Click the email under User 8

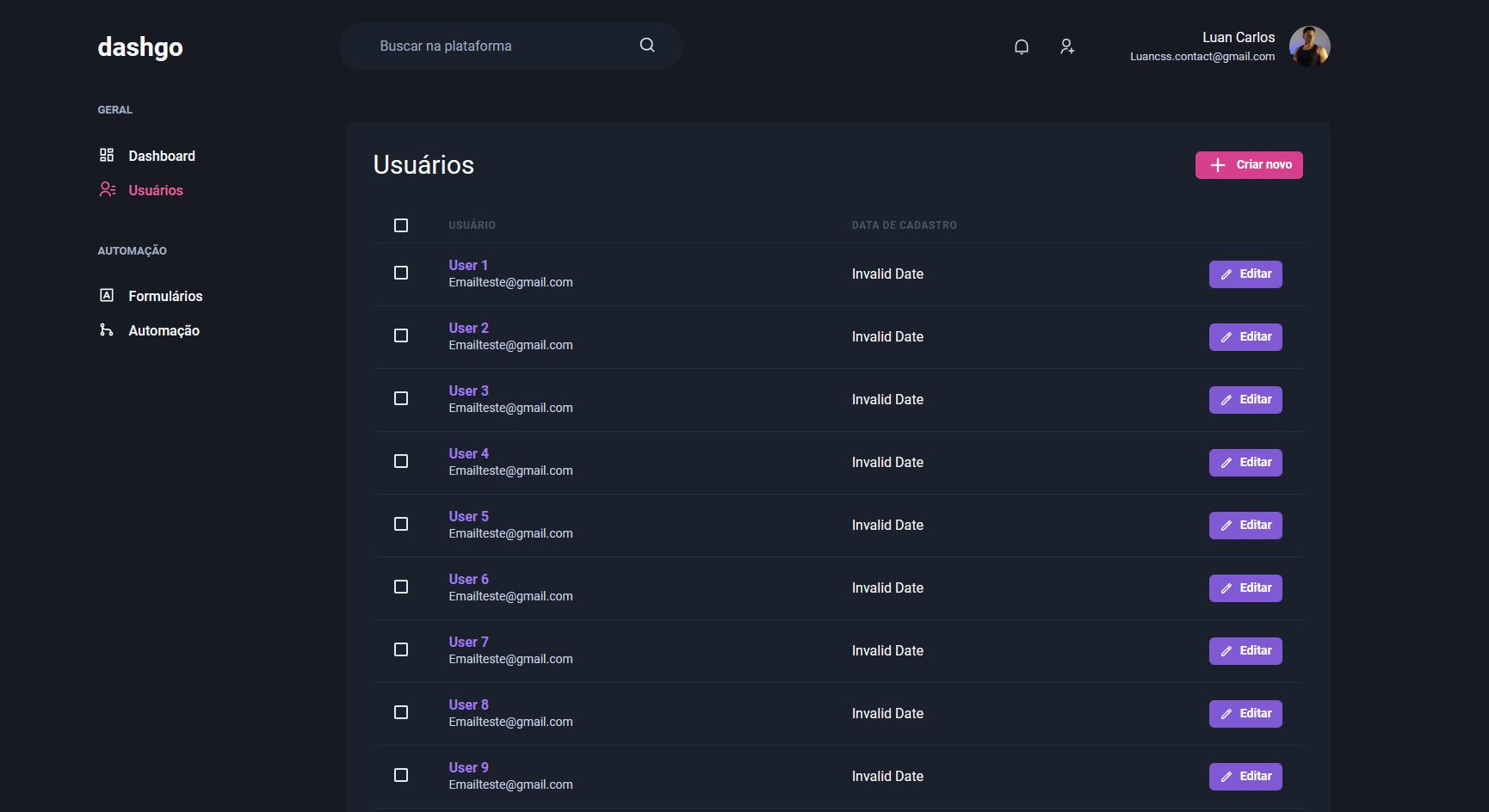510,722
